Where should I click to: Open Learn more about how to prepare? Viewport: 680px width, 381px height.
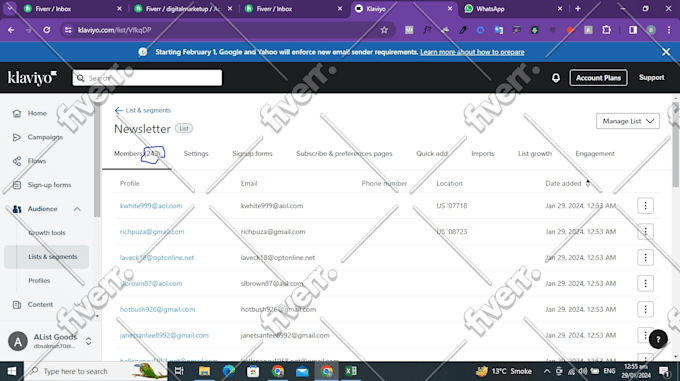click(472, 52)
